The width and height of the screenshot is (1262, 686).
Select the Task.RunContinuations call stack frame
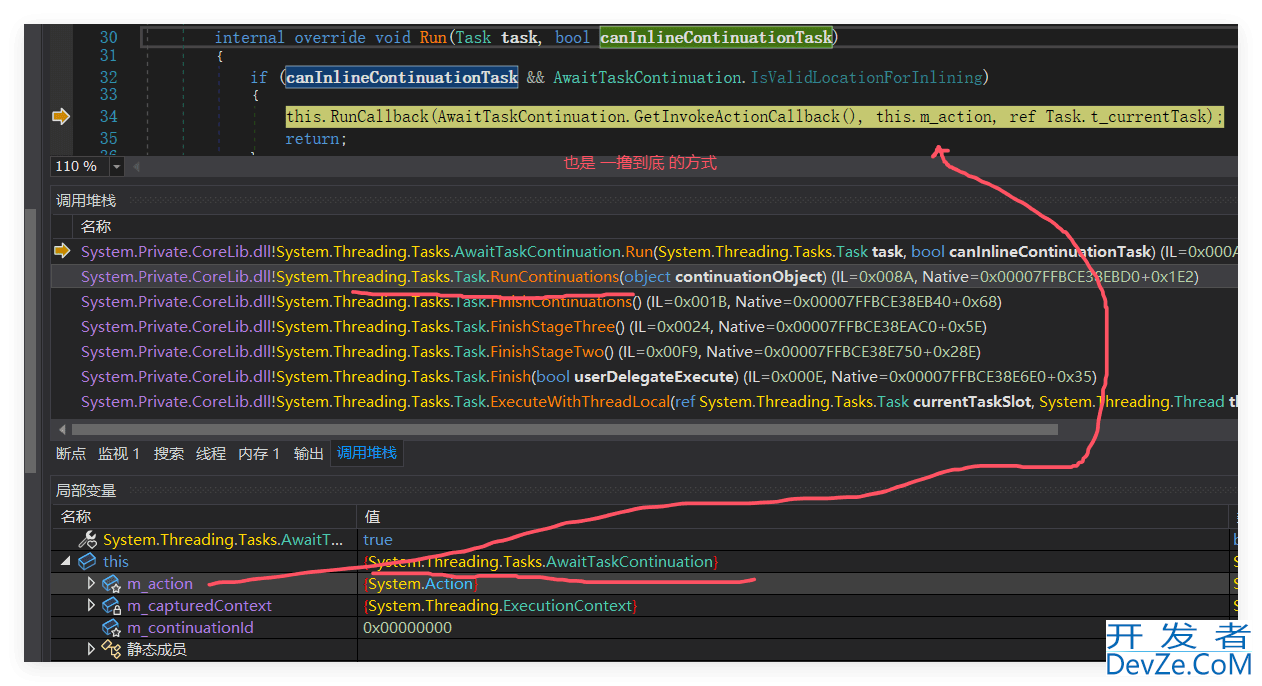coord(644,276)
